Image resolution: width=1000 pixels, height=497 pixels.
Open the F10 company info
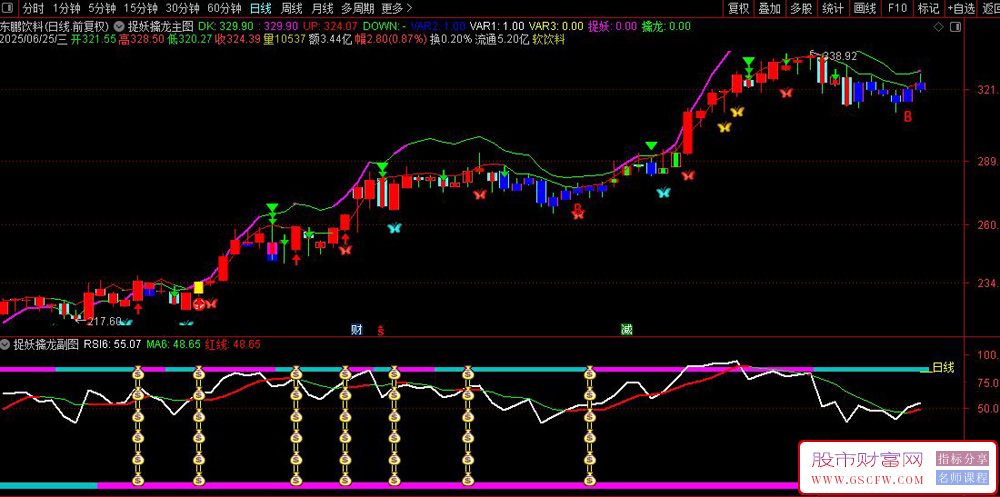coord(897,8)
